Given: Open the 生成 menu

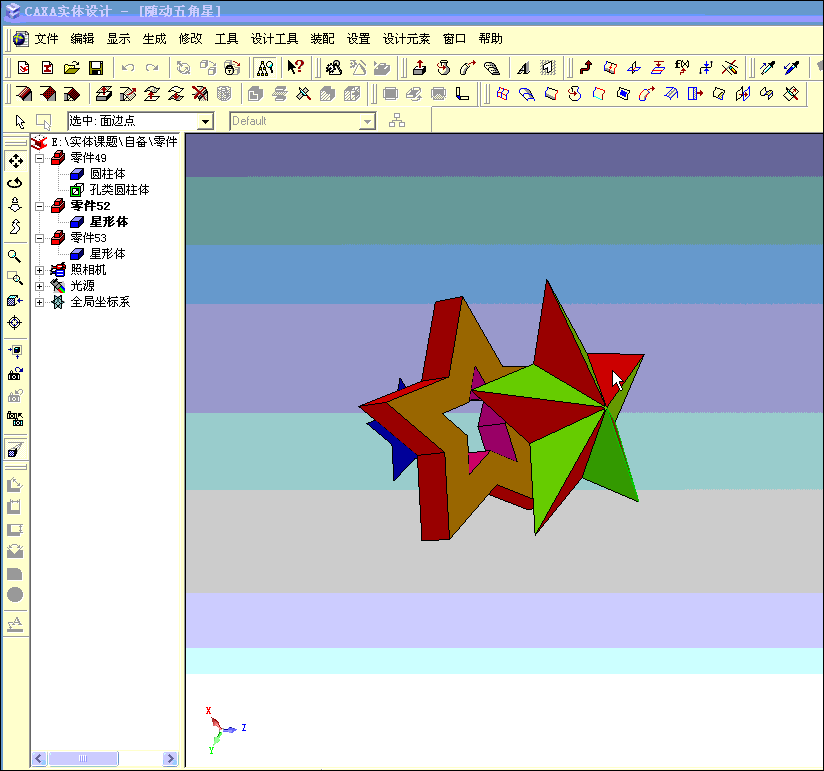Looking at the screenshot, I should pyautogui.click(x=154, y=39).
